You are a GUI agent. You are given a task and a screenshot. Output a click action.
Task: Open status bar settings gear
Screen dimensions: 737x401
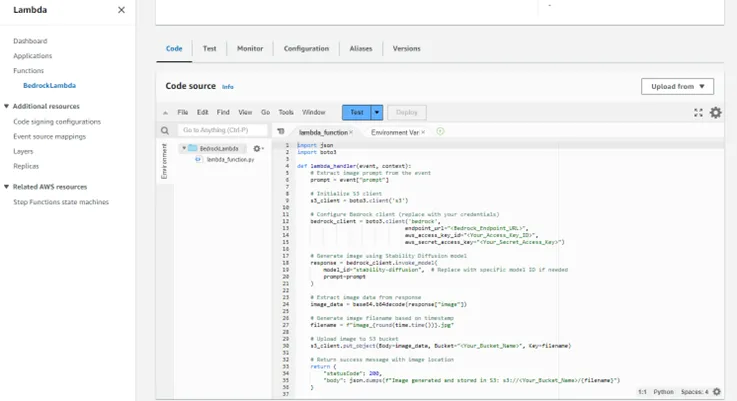[x=717, y=392]
